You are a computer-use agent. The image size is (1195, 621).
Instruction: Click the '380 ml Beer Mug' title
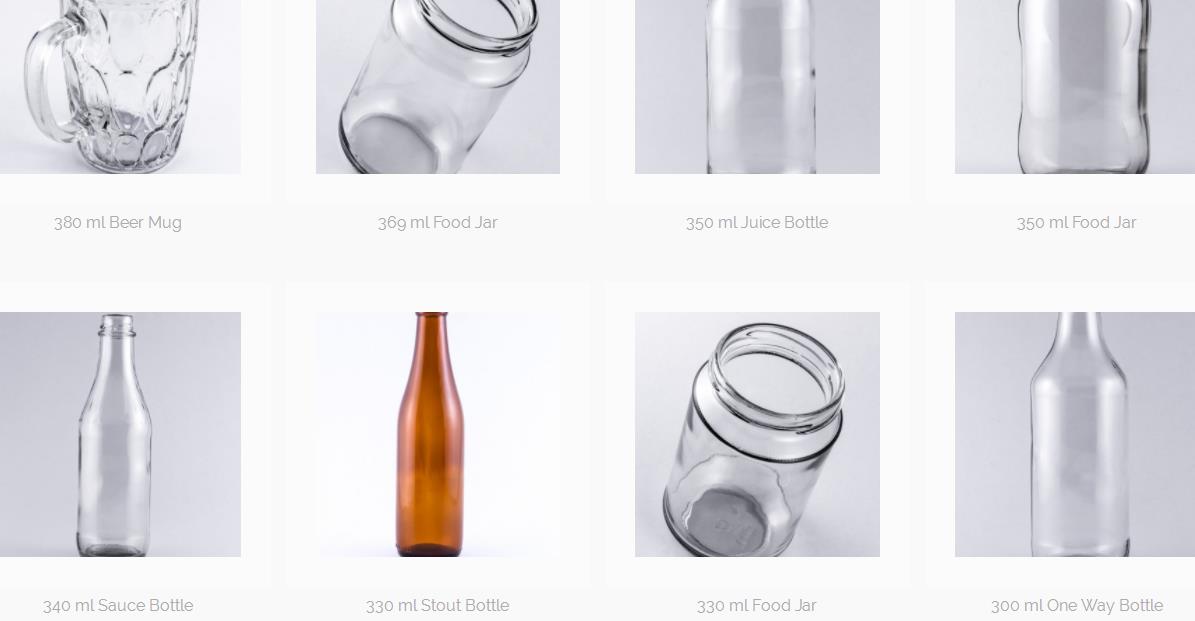point(117,222)
